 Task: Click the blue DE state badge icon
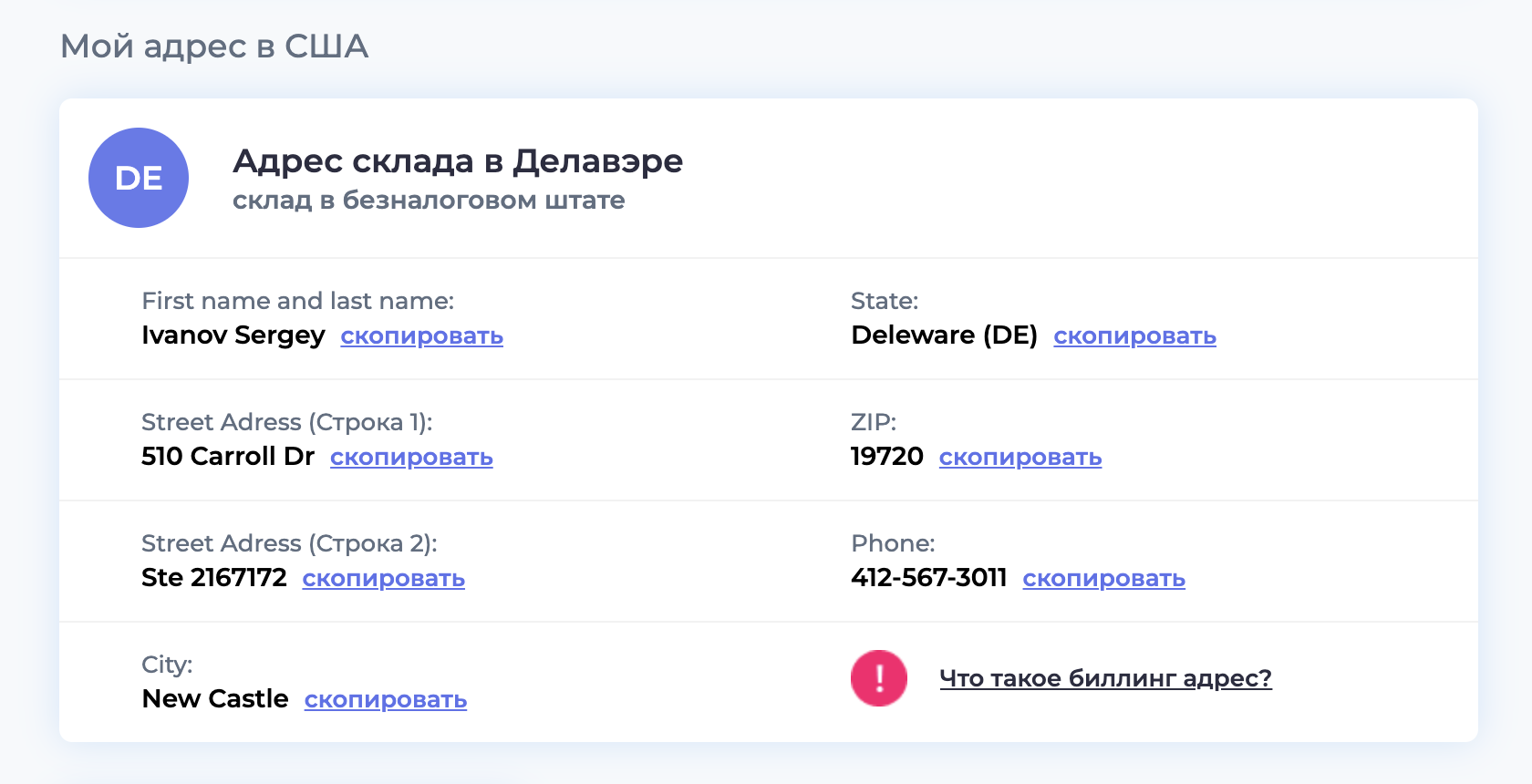click(x=139, y=178)
